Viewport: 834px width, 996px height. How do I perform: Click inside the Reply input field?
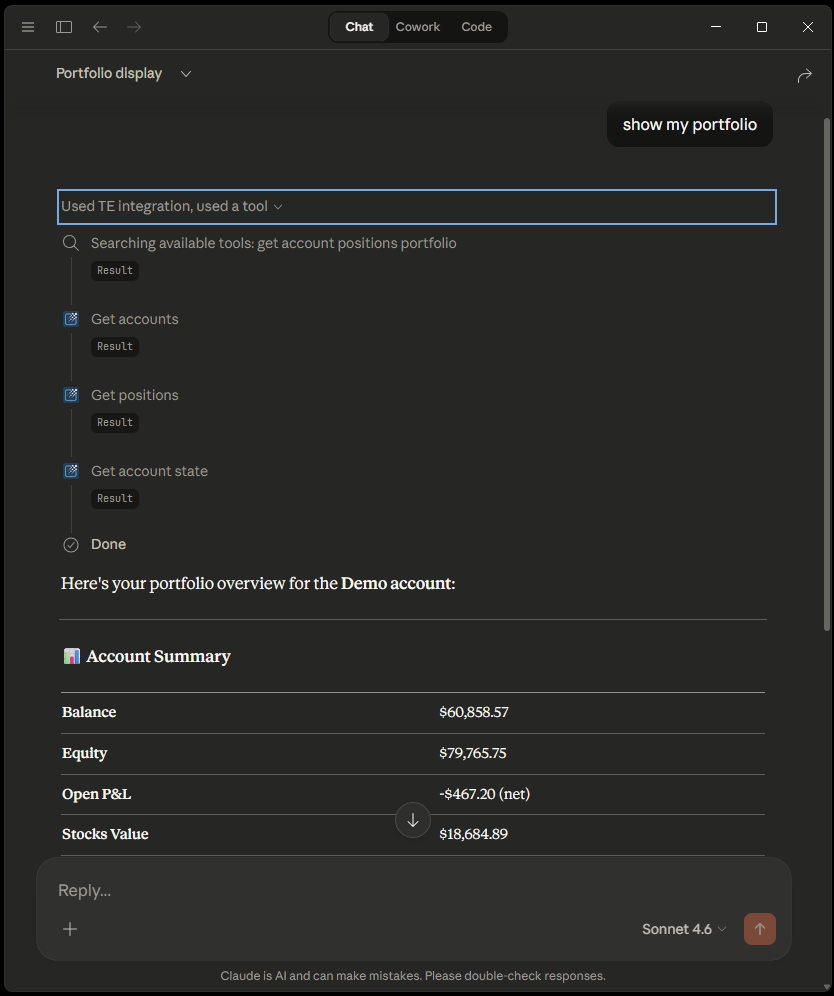(300, 890)
